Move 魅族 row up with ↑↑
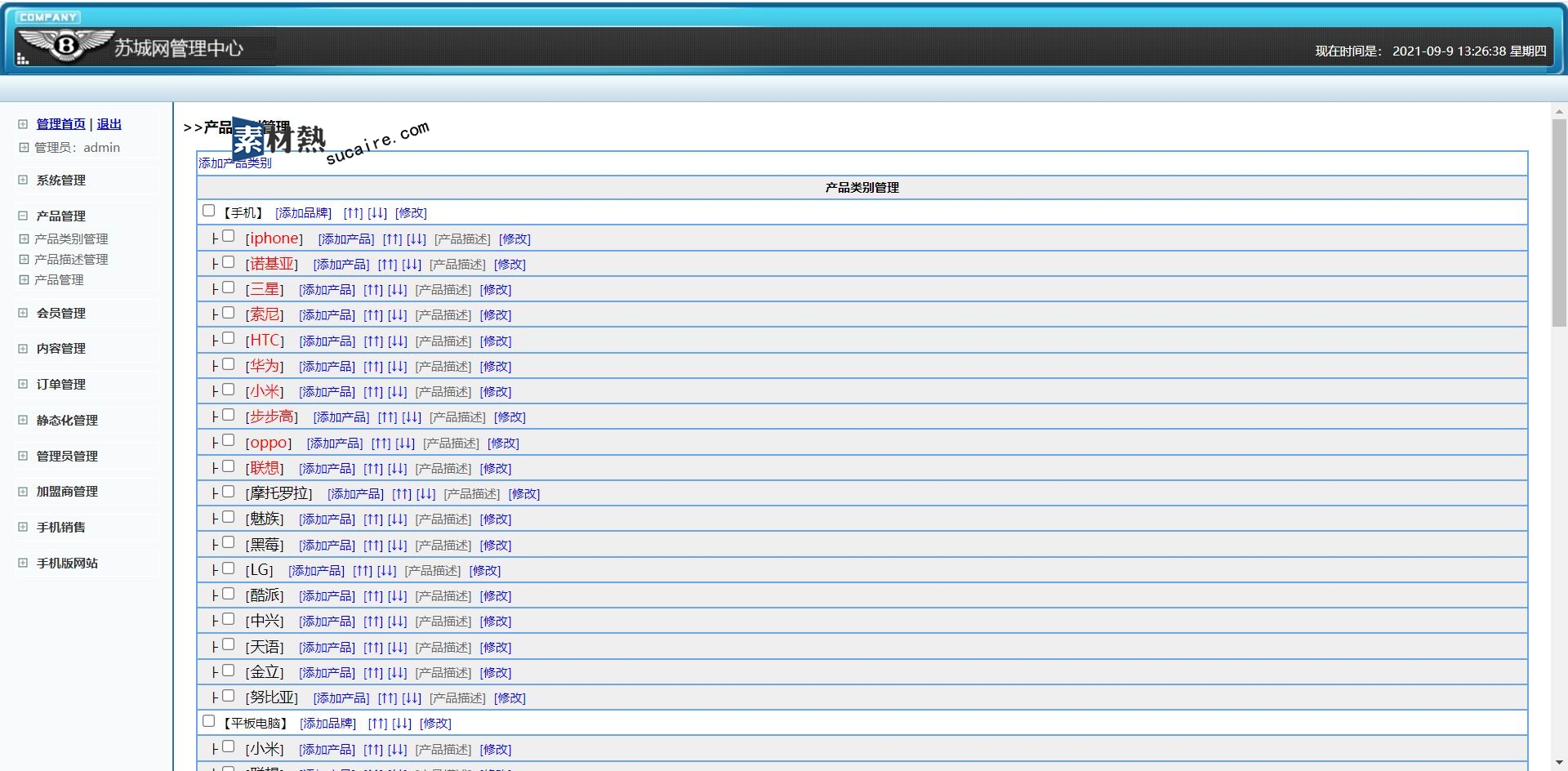 (373, 519)
